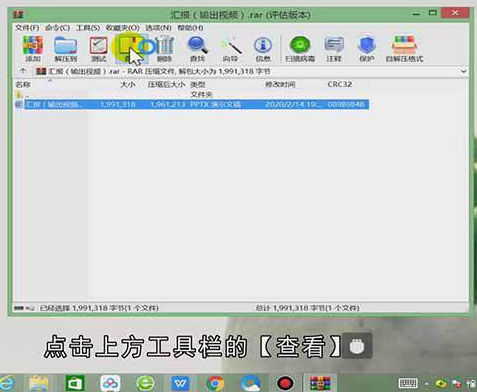Minimize the WinRAR window
The width and height of the screenshot is (477, 392).
(416, 14)
